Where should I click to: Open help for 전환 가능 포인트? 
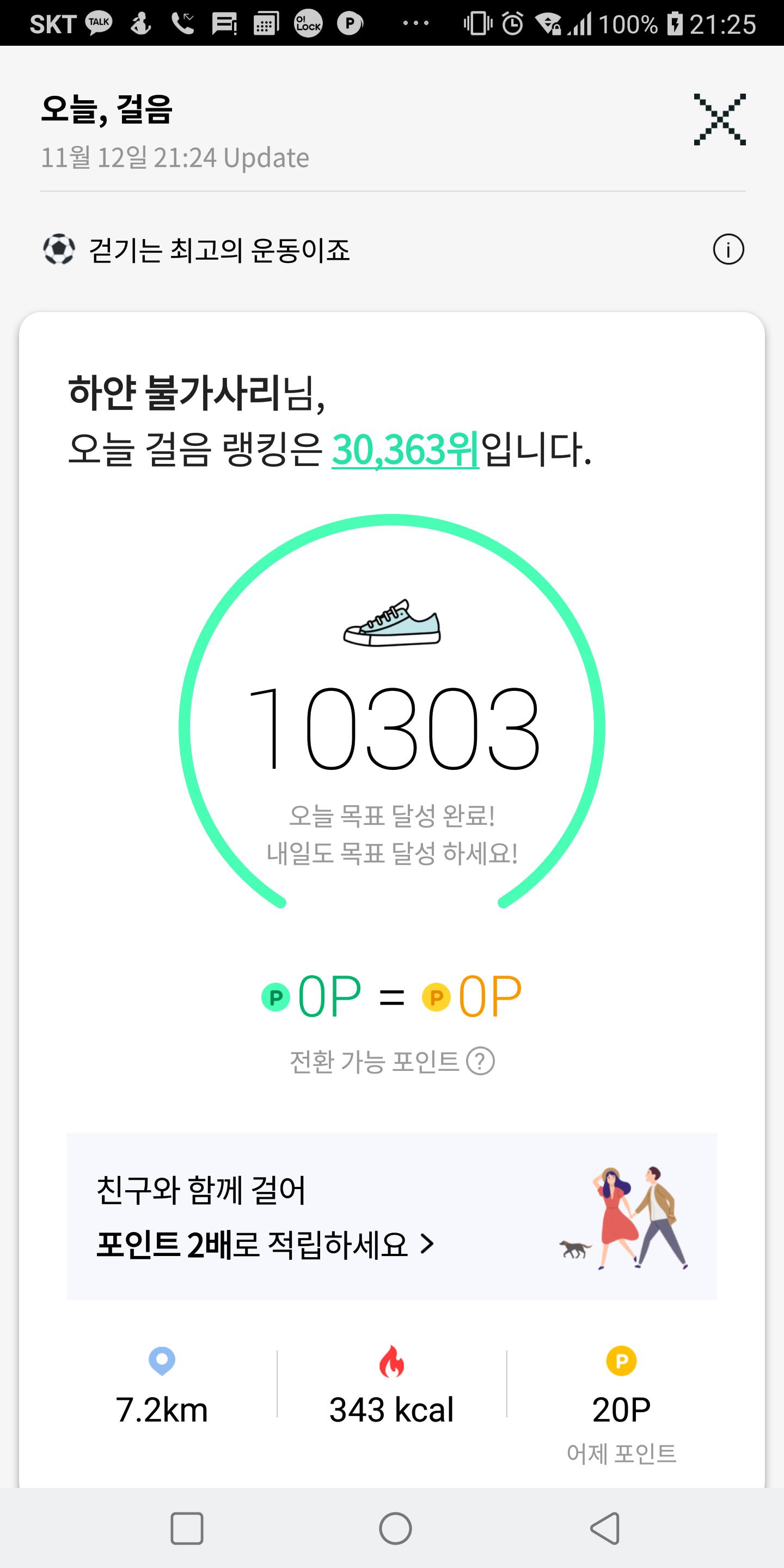tap(480, 1062)
